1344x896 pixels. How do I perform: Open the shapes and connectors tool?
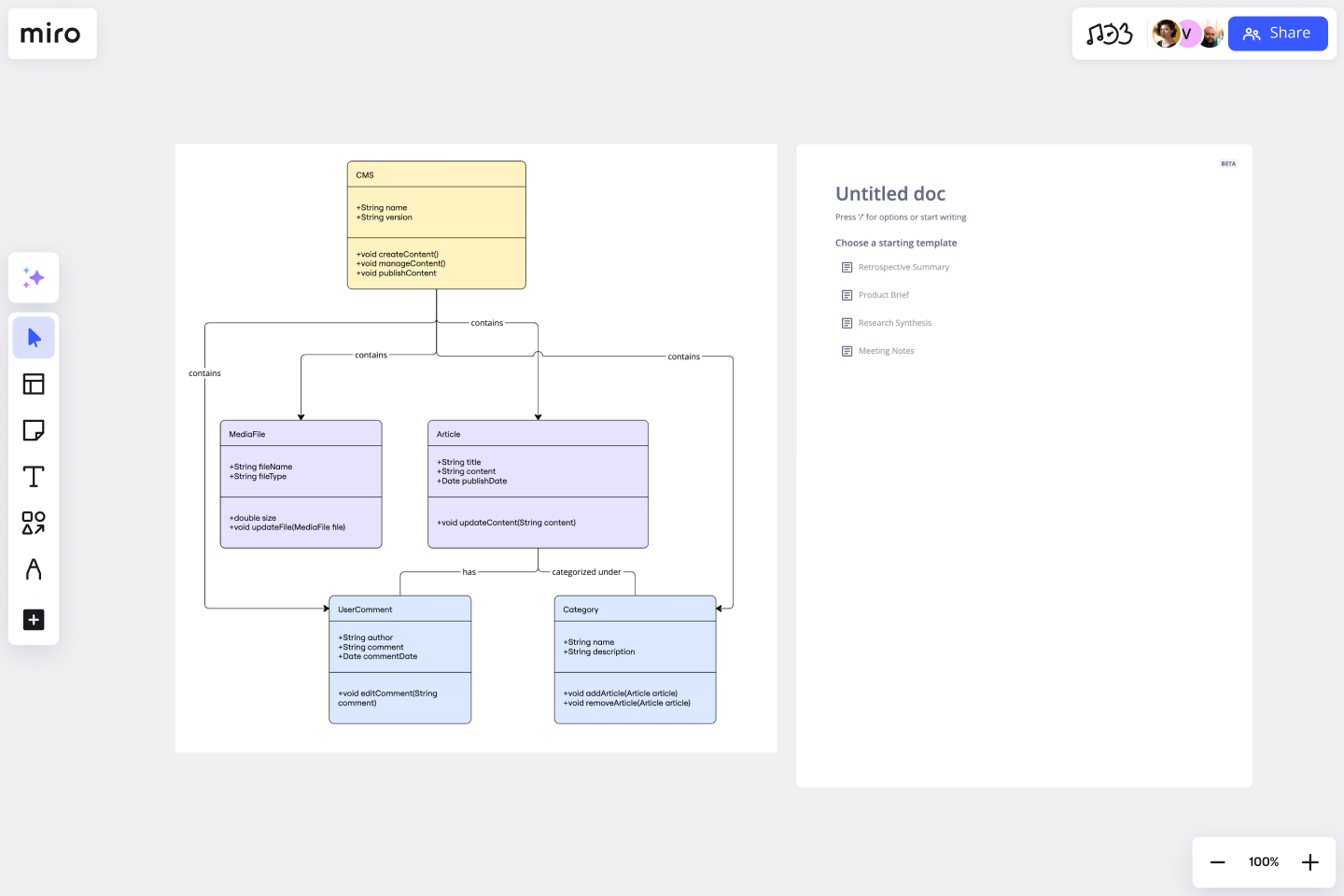34,524
